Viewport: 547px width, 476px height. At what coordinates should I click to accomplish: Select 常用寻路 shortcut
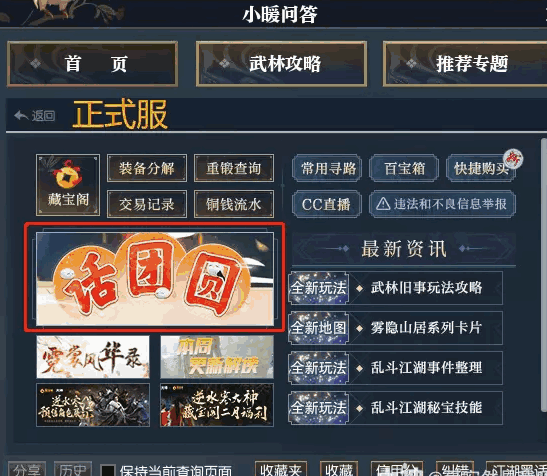(327, 169)
